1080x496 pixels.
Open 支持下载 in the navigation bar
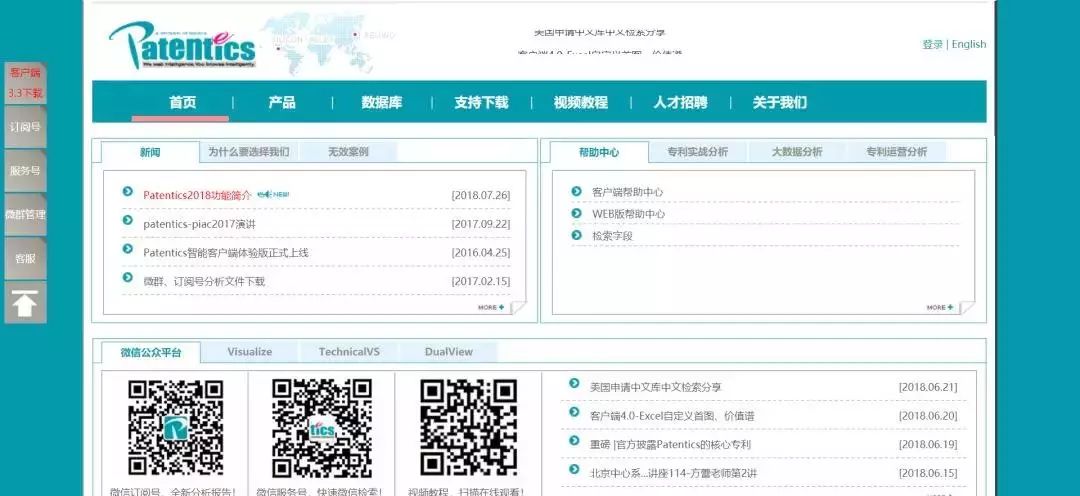tap(481, 103)
